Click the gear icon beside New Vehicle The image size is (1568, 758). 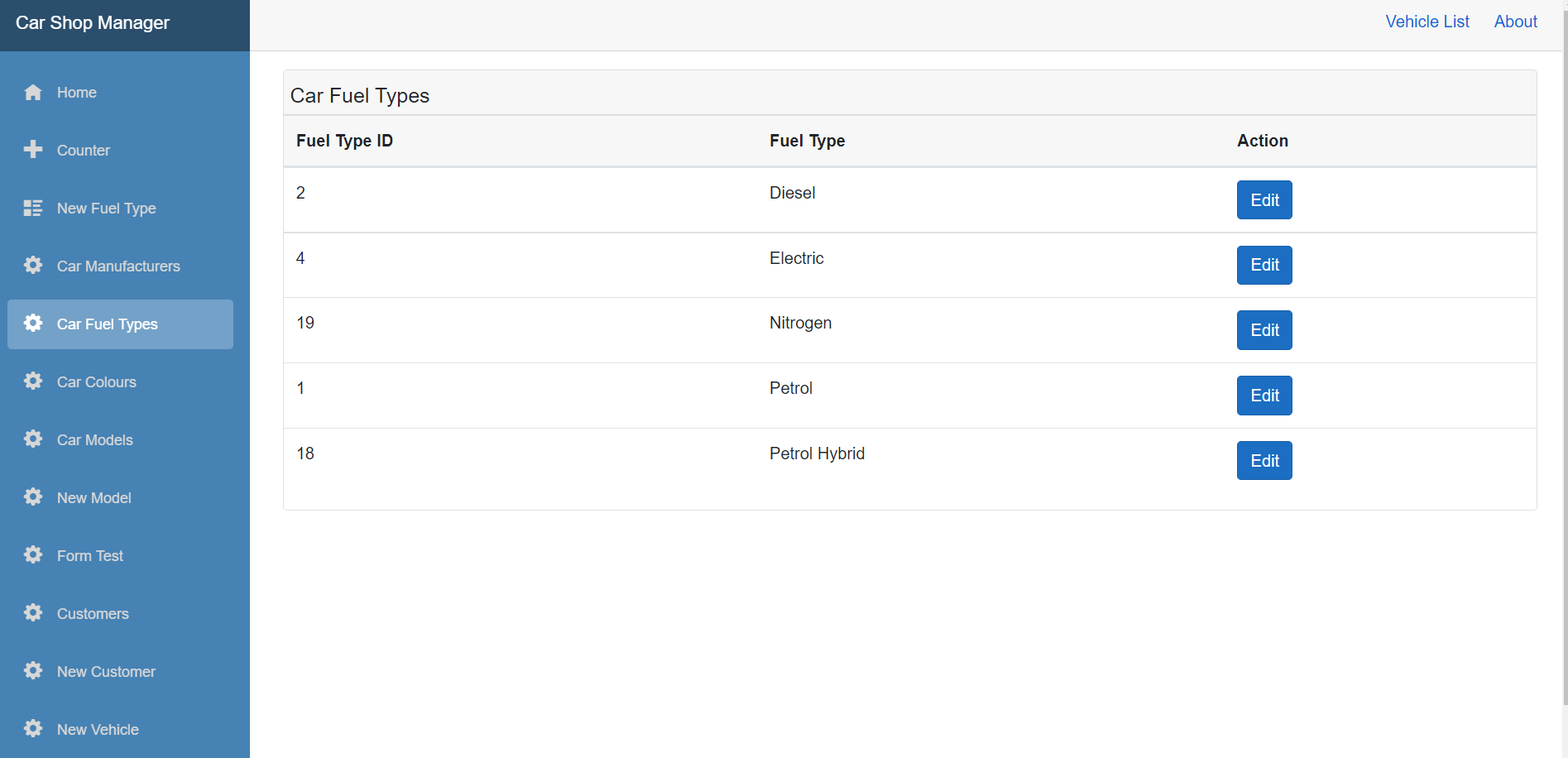coord(33,729)
